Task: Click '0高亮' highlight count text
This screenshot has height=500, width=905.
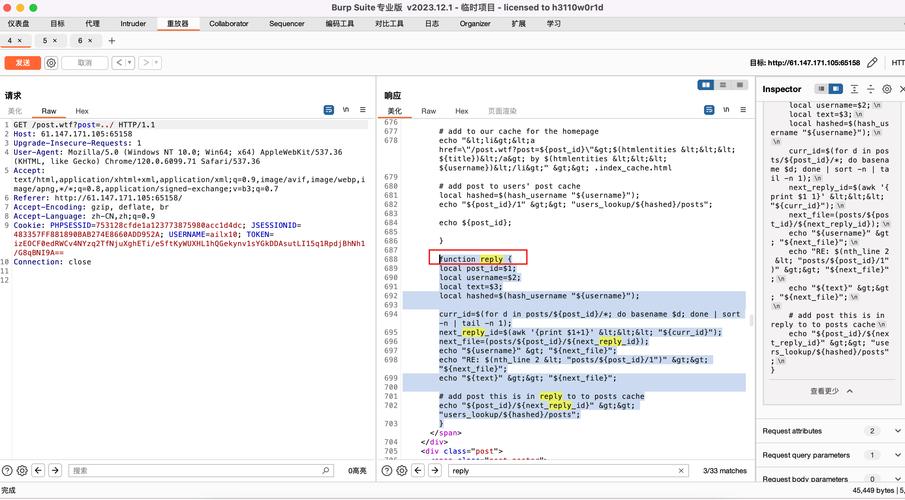Action: click(357, 471)
